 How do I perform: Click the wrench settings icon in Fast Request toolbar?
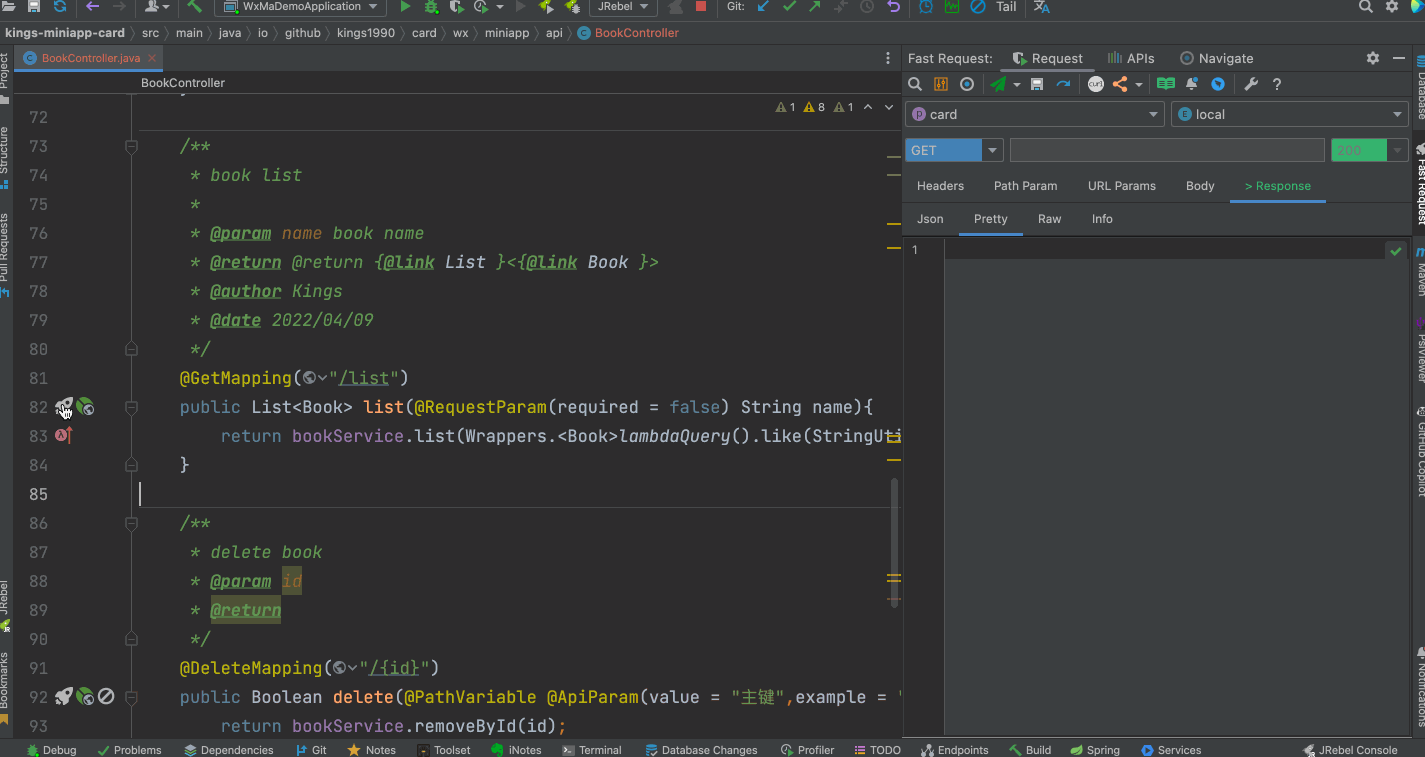(x=1250, y=85)
